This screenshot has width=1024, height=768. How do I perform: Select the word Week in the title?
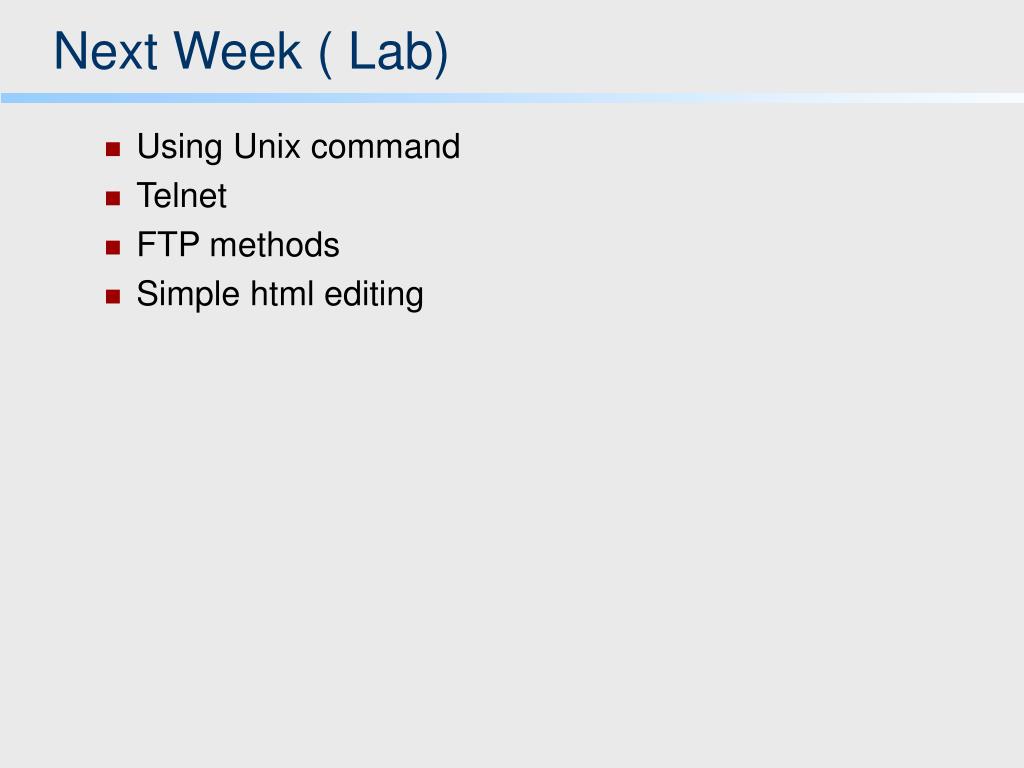[x=237, y=51]
